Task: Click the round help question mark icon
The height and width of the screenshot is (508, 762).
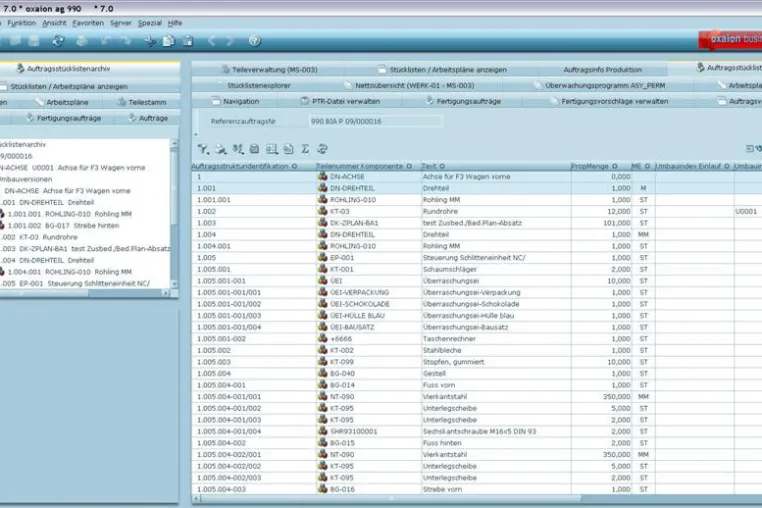Action: [254, 41]
